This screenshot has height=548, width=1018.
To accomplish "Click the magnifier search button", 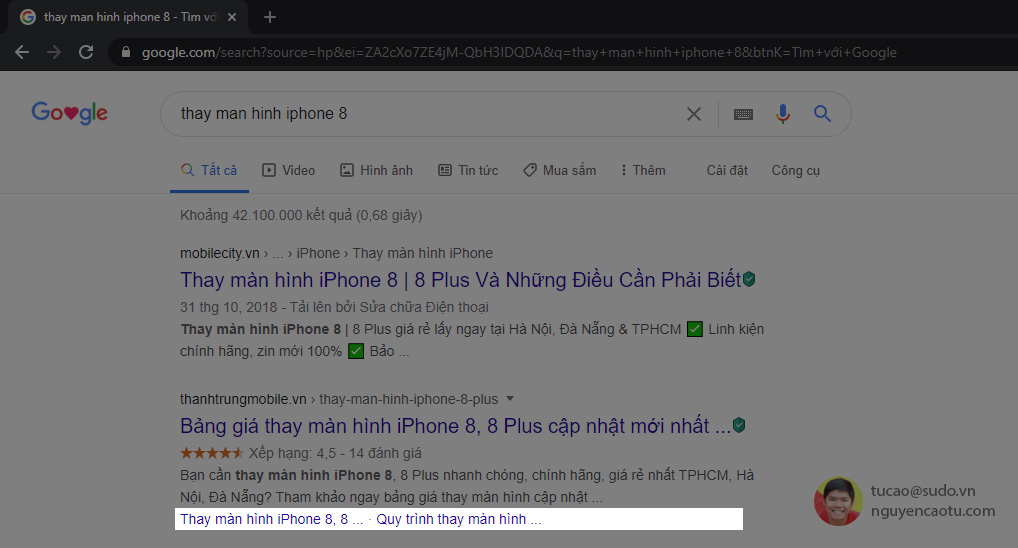I will (822, 114).
